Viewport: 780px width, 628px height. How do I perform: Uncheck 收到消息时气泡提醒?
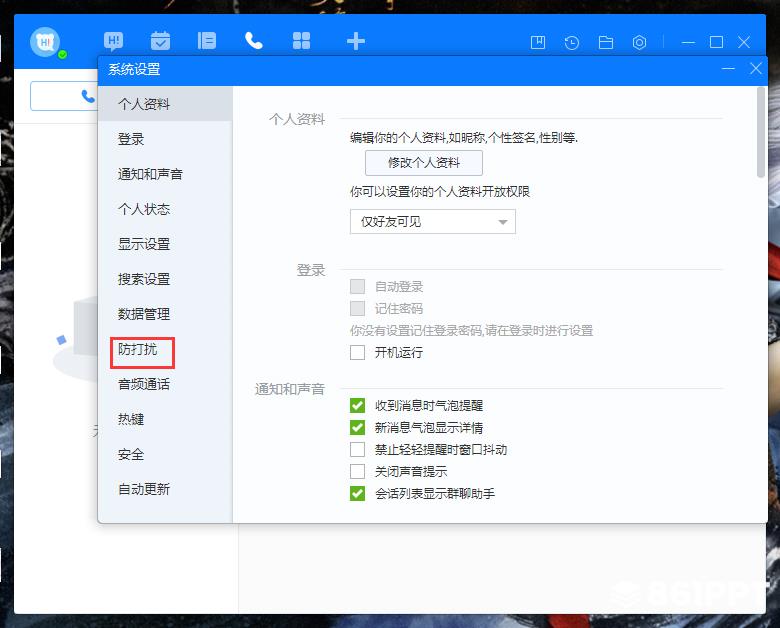[357, 406]
